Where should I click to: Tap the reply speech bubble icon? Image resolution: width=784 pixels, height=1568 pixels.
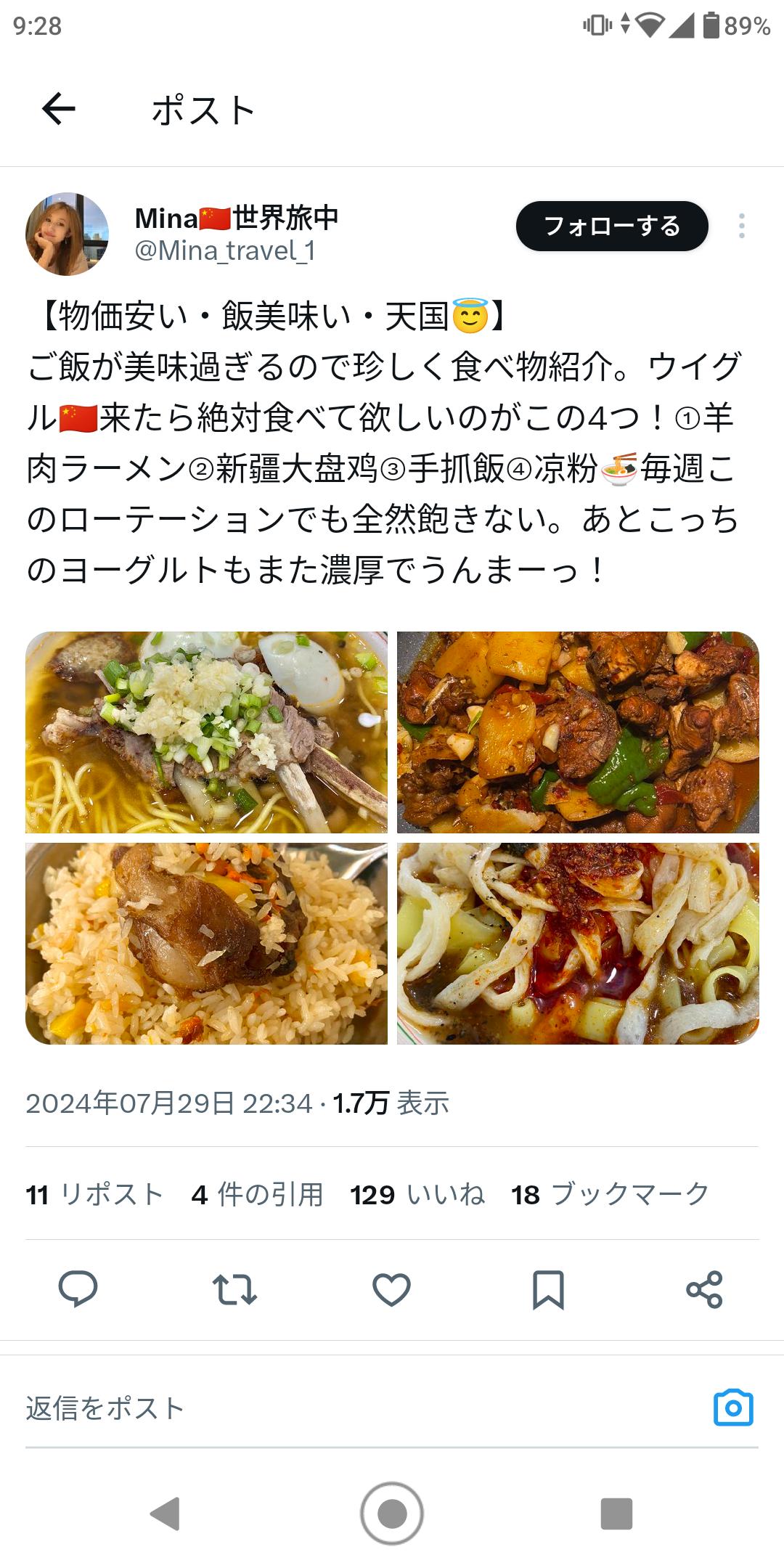(78, 1289)
